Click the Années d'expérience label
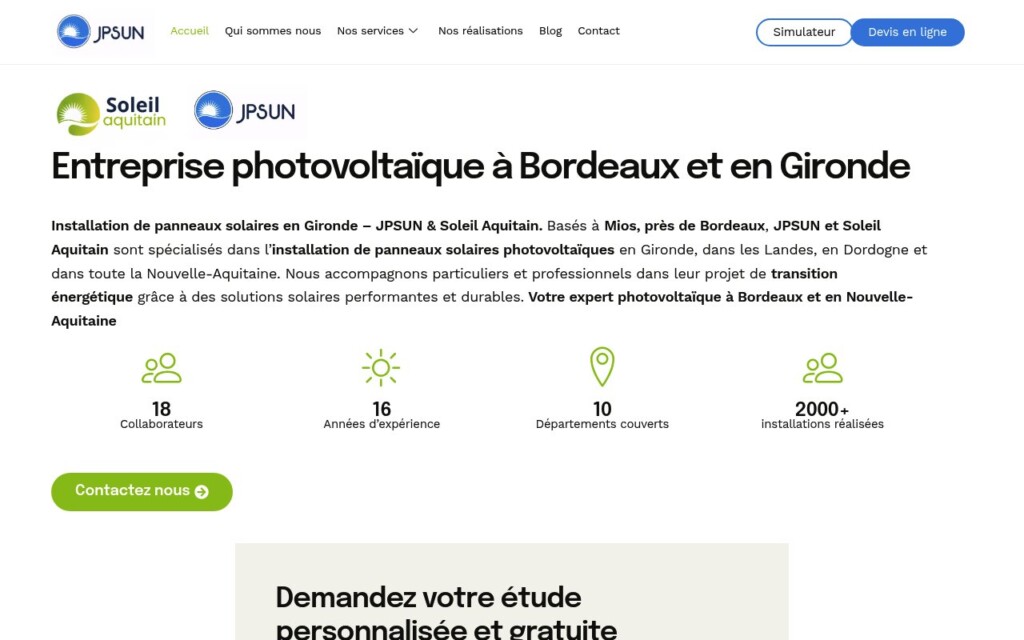Image resolution: width=1024 pixels, height=640 pixels. pos(381,424)
